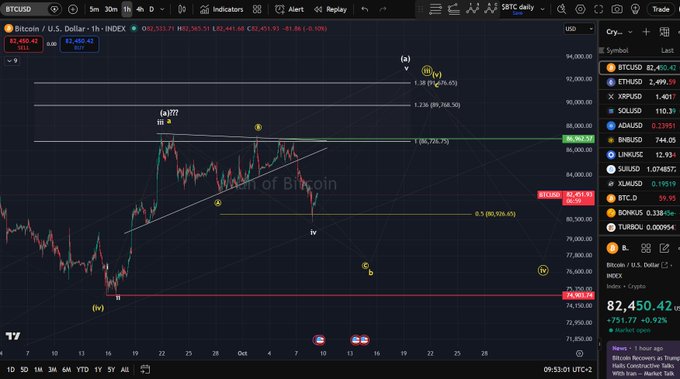Undo the last chart action
Screen dimensions: 680x379
(x=365, y=9)
